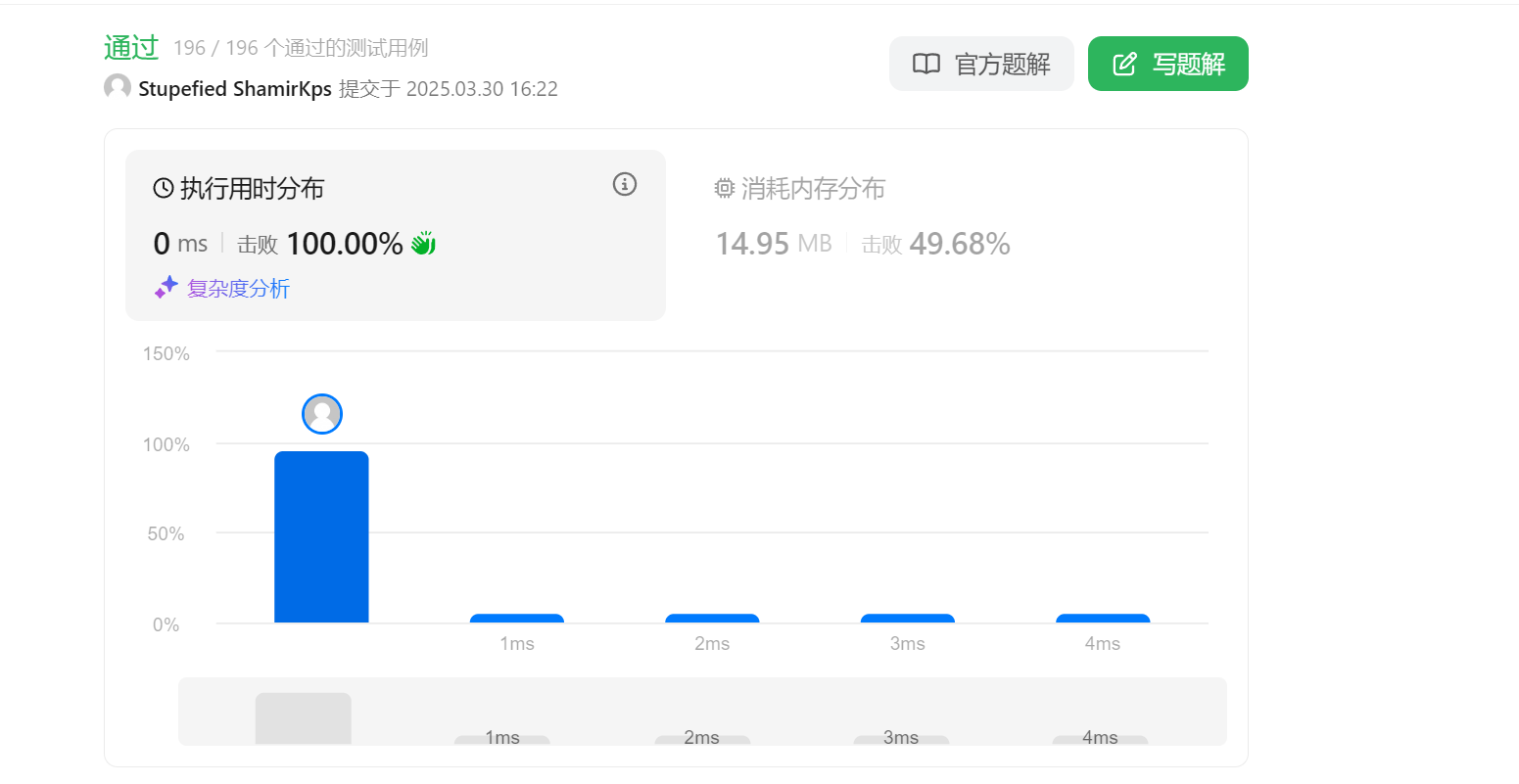1519x784 pixels.
Task: Click the 1ms x-axis label under chart
Action: click(517, 643)
